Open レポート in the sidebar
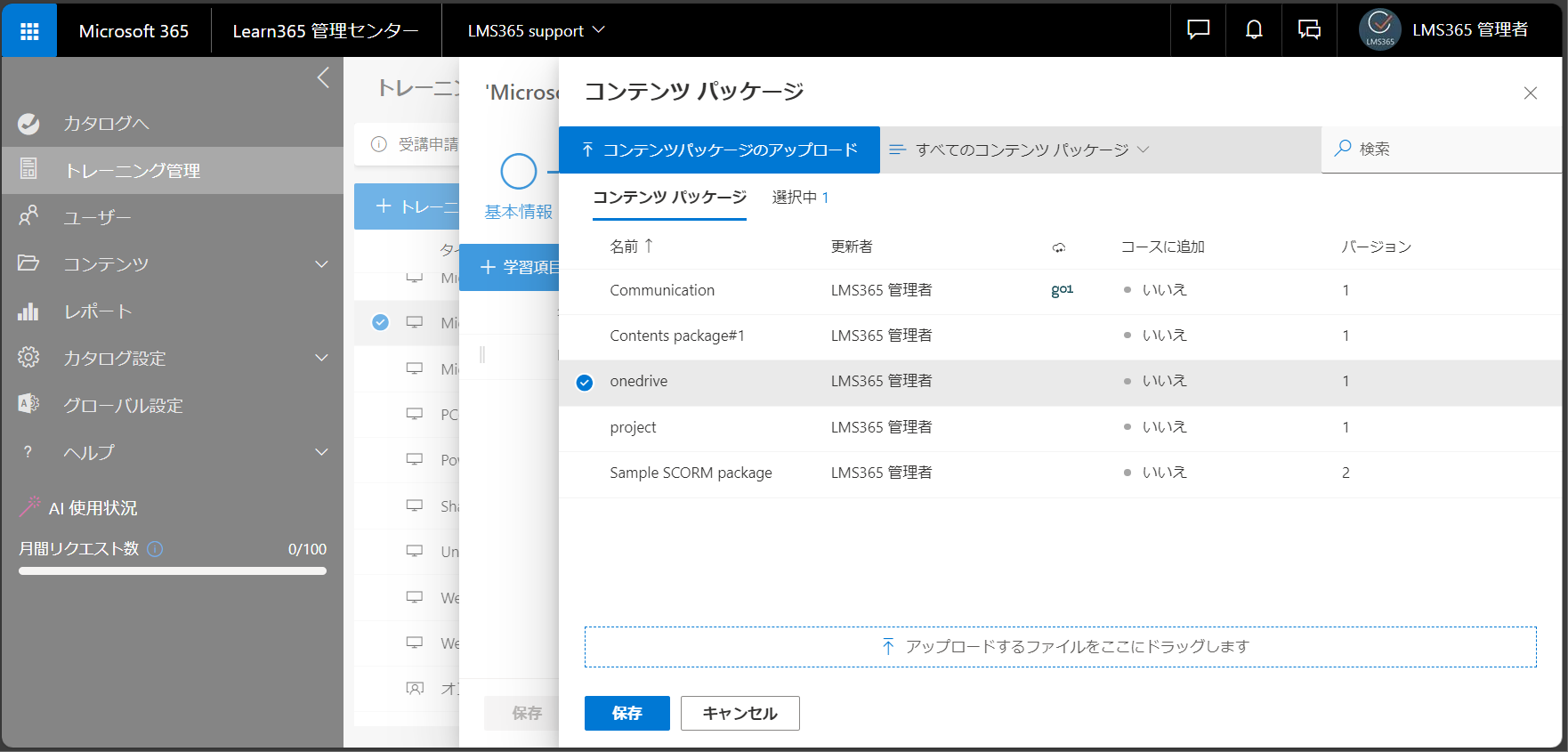Screen dimensions: 1568x752 click(172, 311)
